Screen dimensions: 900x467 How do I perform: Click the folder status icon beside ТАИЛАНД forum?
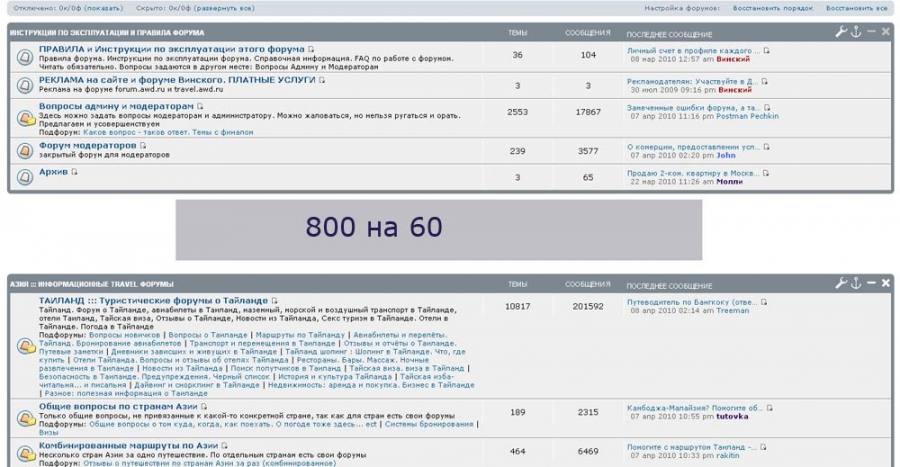pos(25,346)
